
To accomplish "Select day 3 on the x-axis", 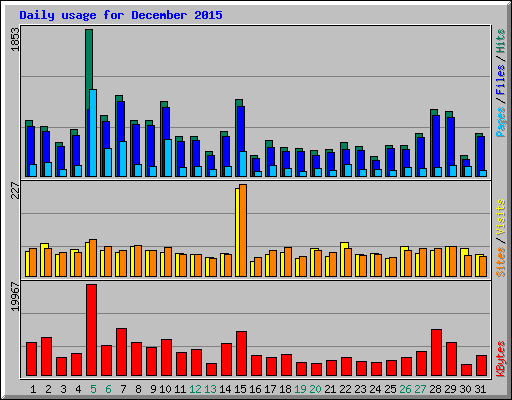I will pos(63,389).
